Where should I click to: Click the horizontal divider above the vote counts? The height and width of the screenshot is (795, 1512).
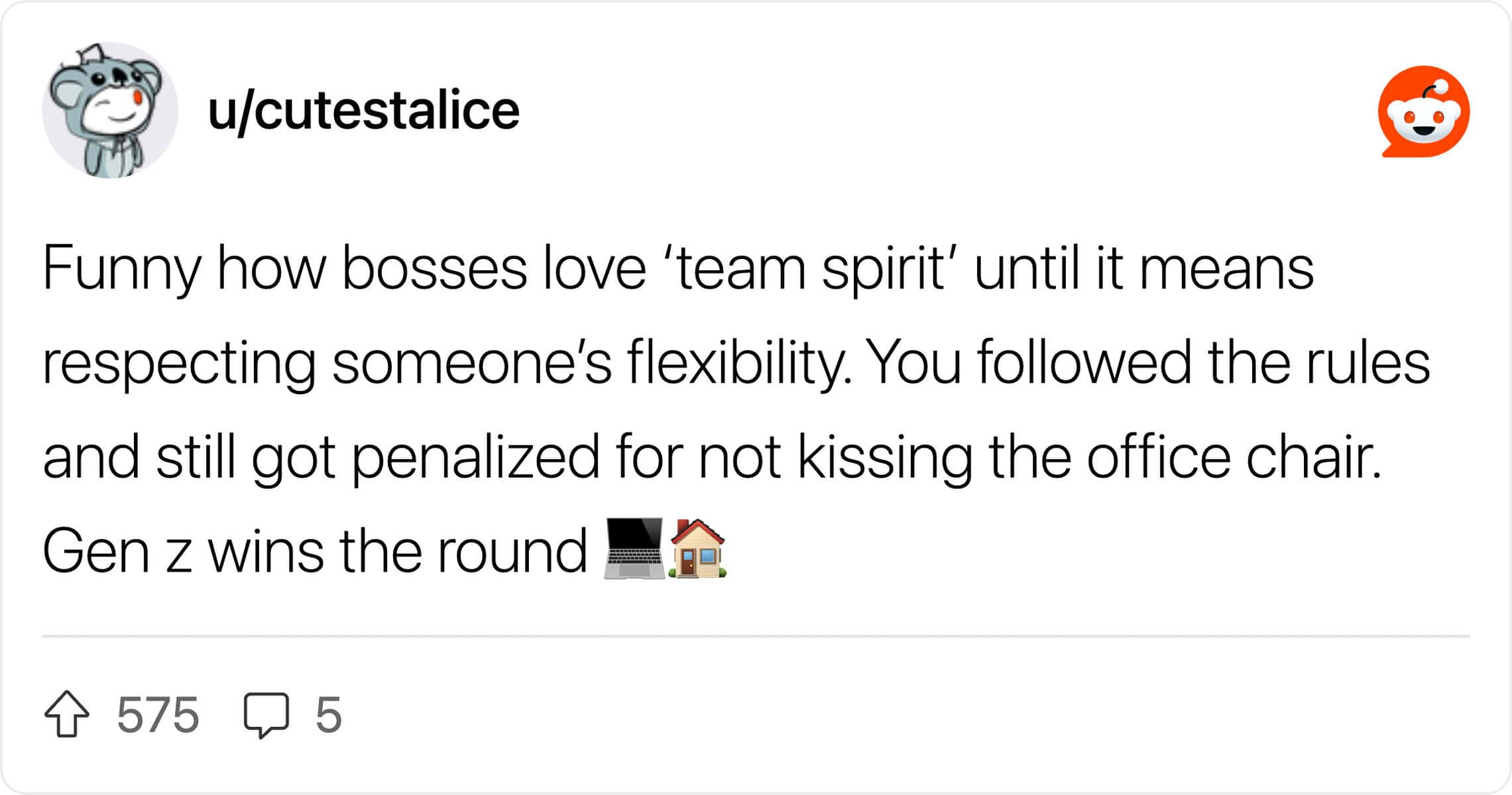click(x=756, y=636)
